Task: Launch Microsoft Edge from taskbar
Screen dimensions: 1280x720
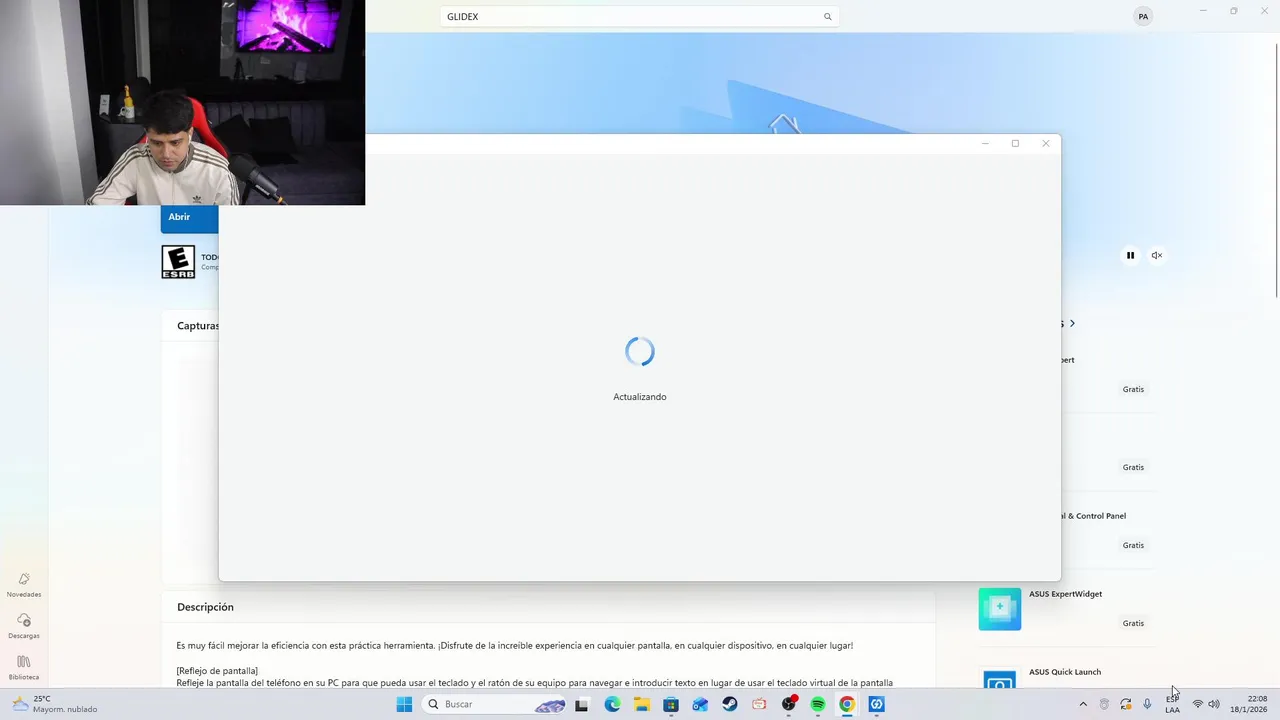Action: (x=612, y=704)
